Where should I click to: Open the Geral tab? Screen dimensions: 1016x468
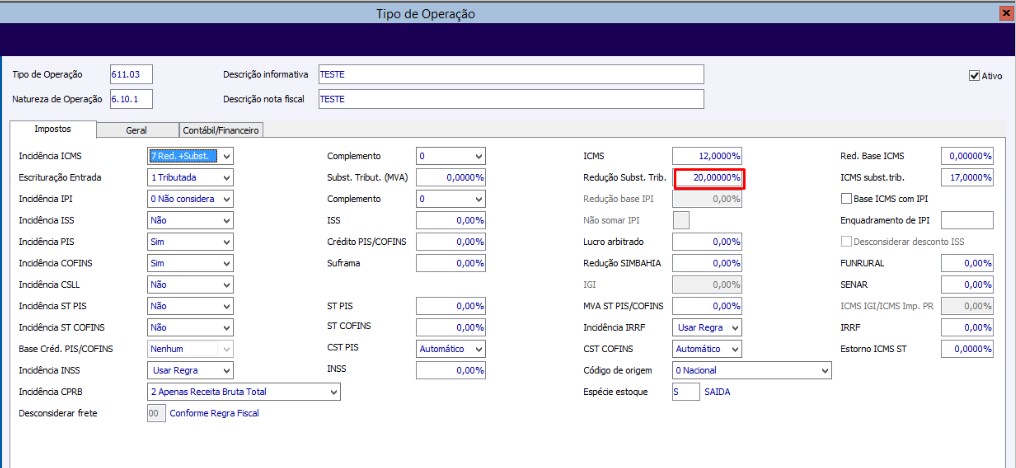[x=136, y=130]
